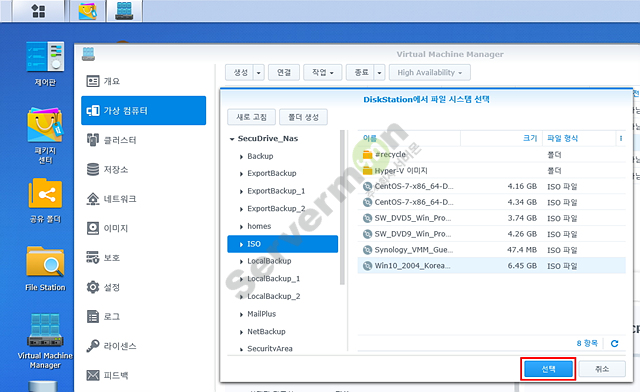Select the Win10_2004_Korea ISO file
Image resolution: width=640 pixels, height=392 pixels.
point(491,266)
